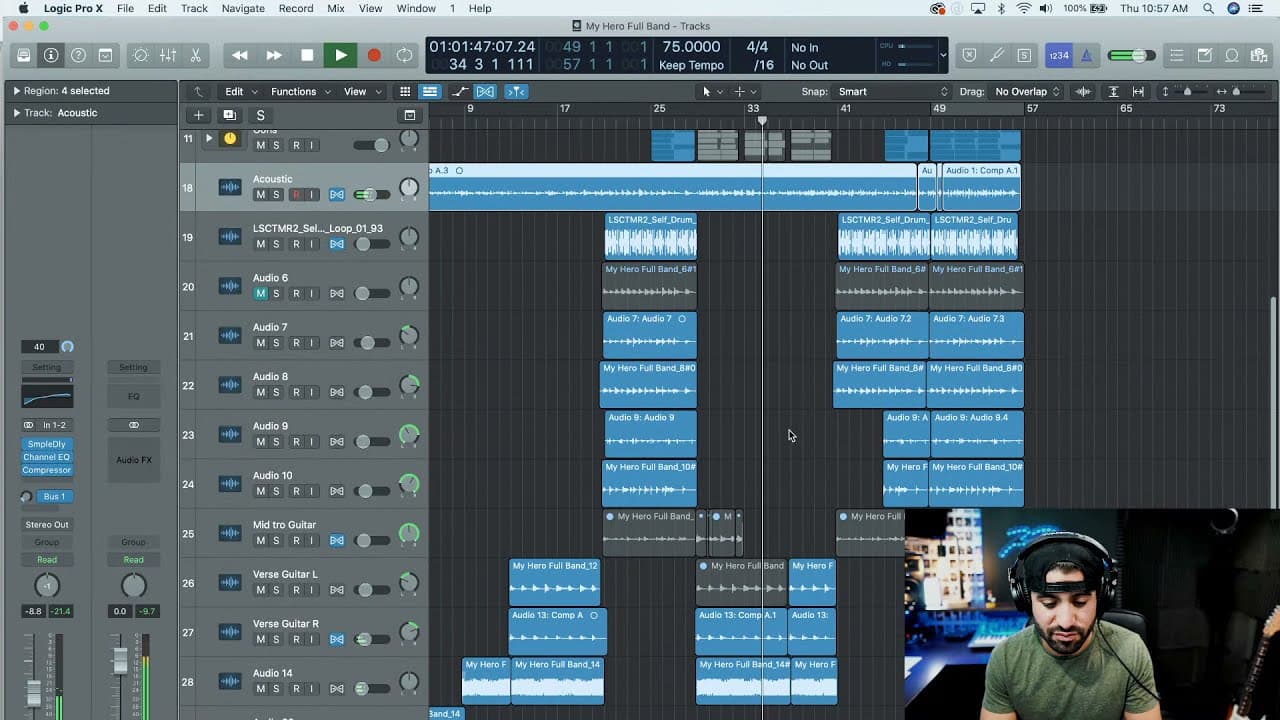The height and width of the screenshot is (720, 1280).
Task: Toggle Cycle mode
Action: tap(405, 56)
